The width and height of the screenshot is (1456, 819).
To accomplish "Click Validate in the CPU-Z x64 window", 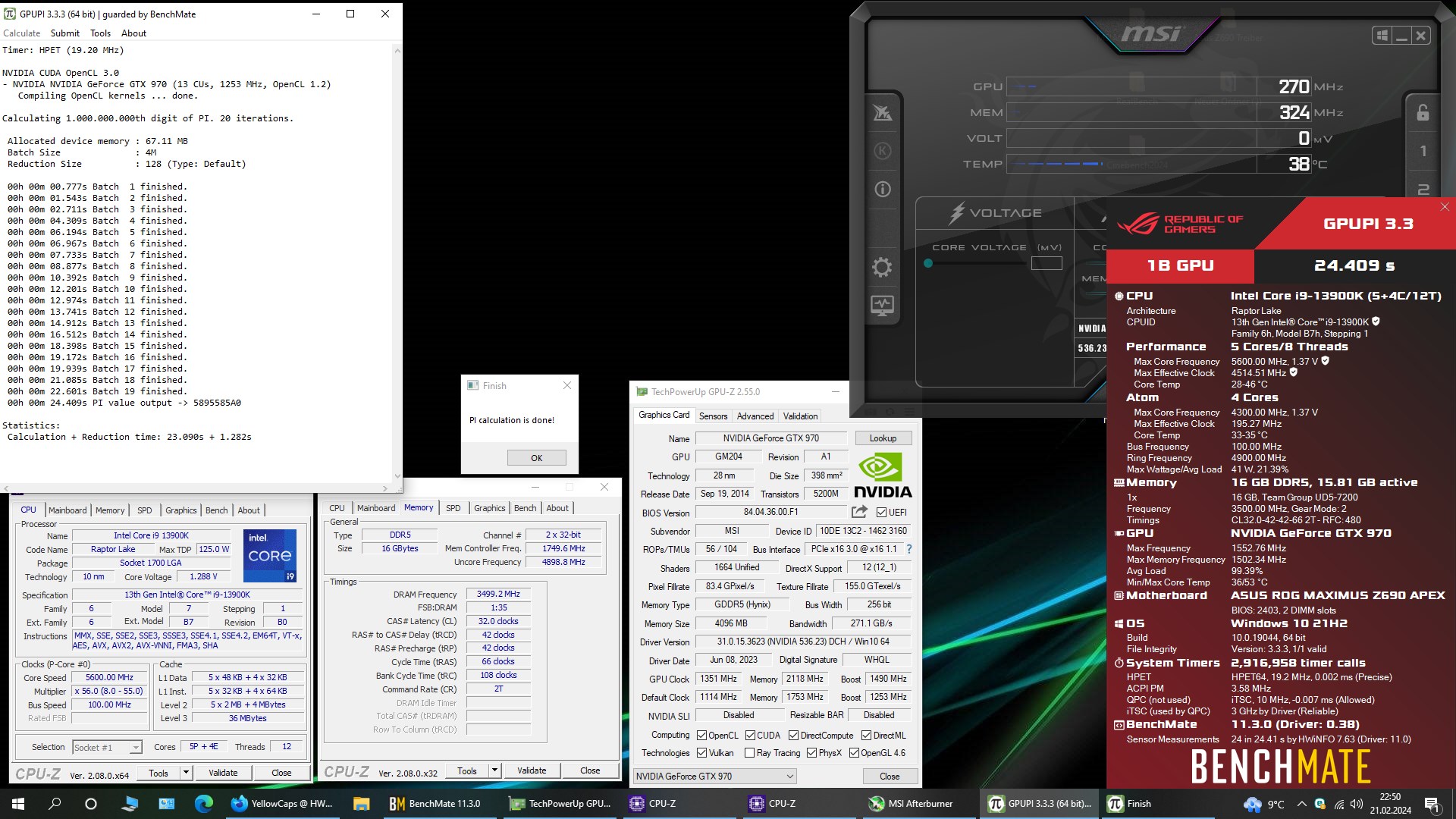I will 223,773.
